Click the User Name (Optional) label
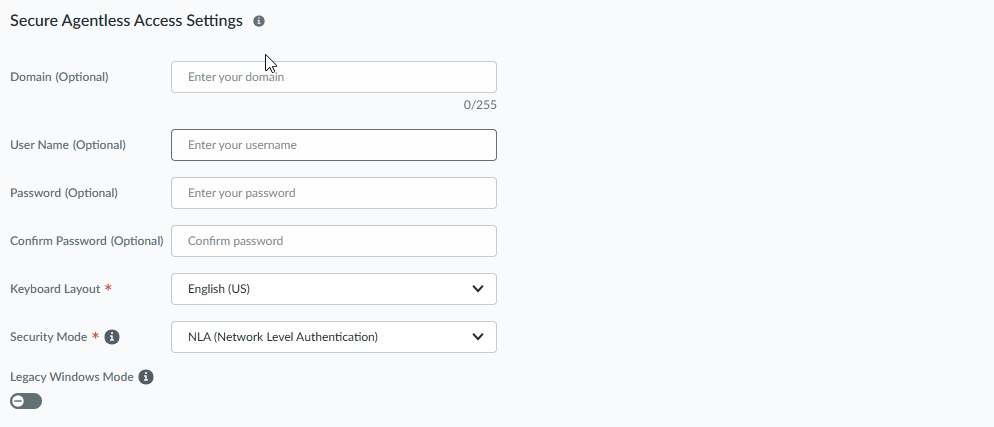Viewport: 994px width, 427px height. [68, 145]
